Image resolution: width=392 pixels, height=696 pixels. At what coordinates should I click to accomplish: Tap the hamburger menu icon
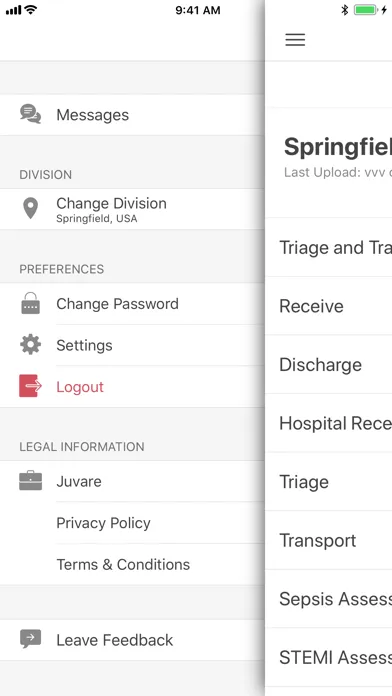click(x=295, y=40)
